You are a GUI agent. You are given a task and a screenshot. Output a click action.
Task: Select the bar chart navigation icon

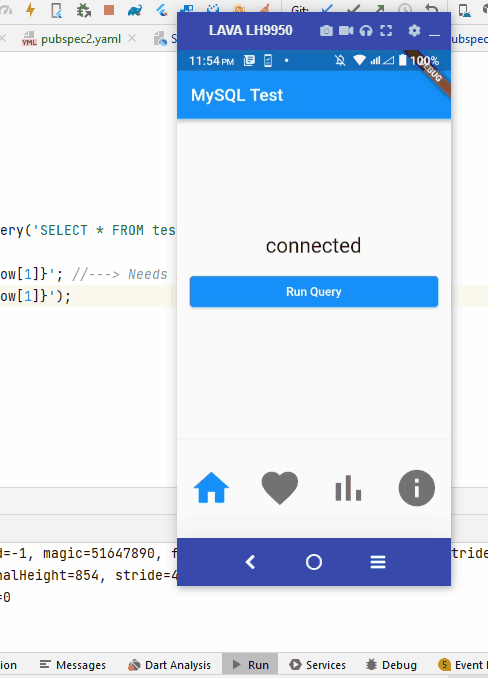(348, 488)
